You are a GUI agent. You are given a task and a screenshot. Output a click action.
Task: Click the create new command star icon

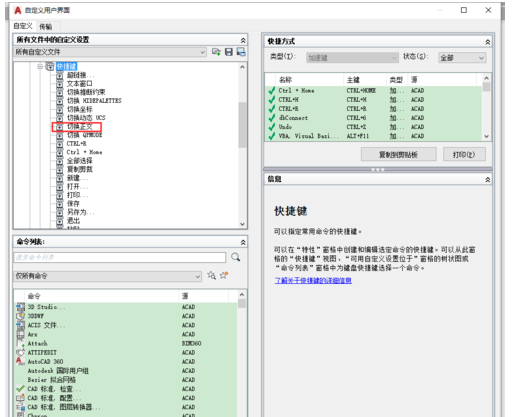pos(224,275)
